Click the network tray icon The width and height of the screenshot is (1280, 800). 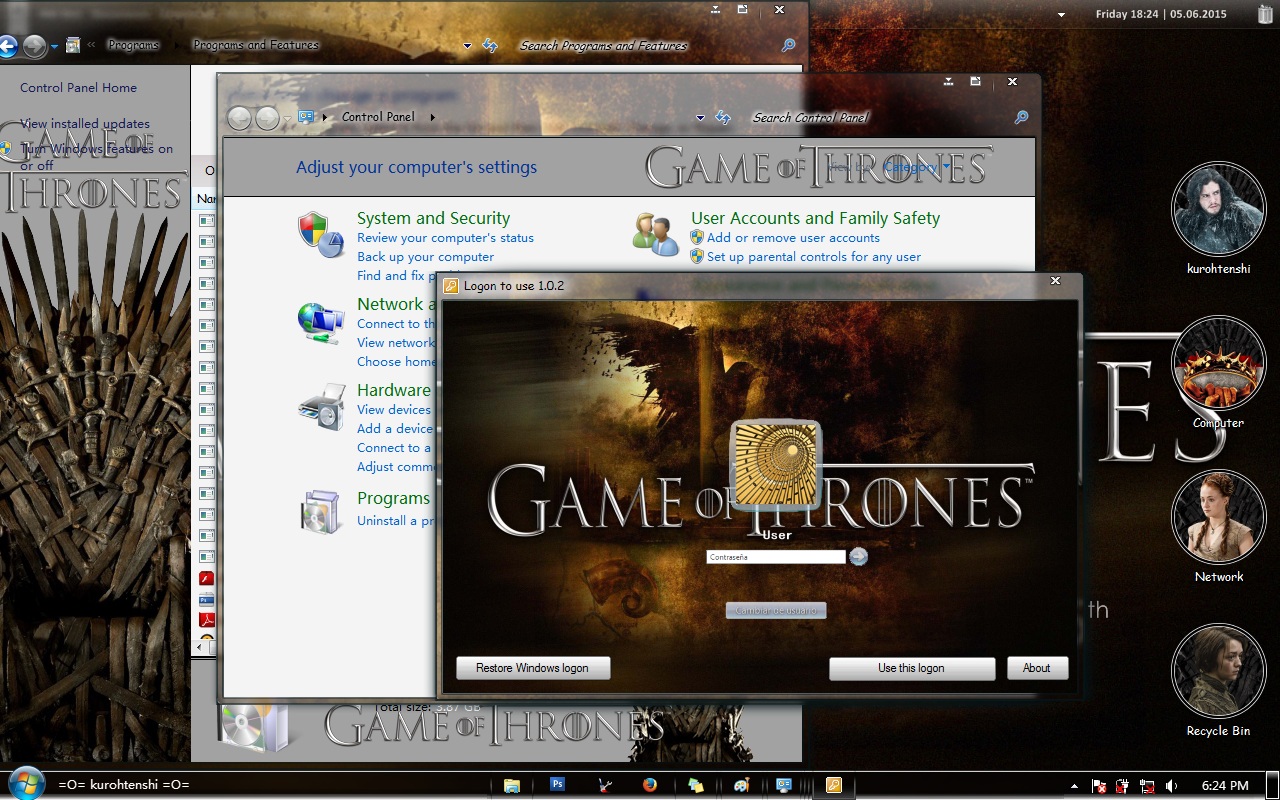(x=1147, y=786)
